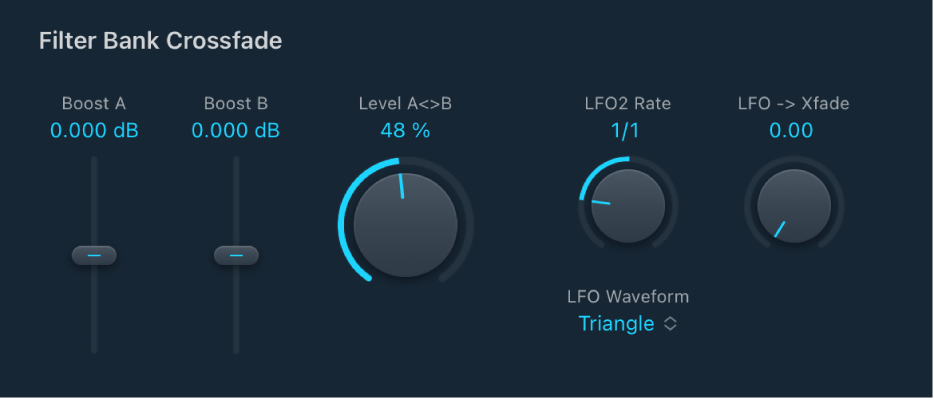Viewport: 934px width, 400px height.
Task: Click the LFO Waveform label
Action: tap(628, 296)
